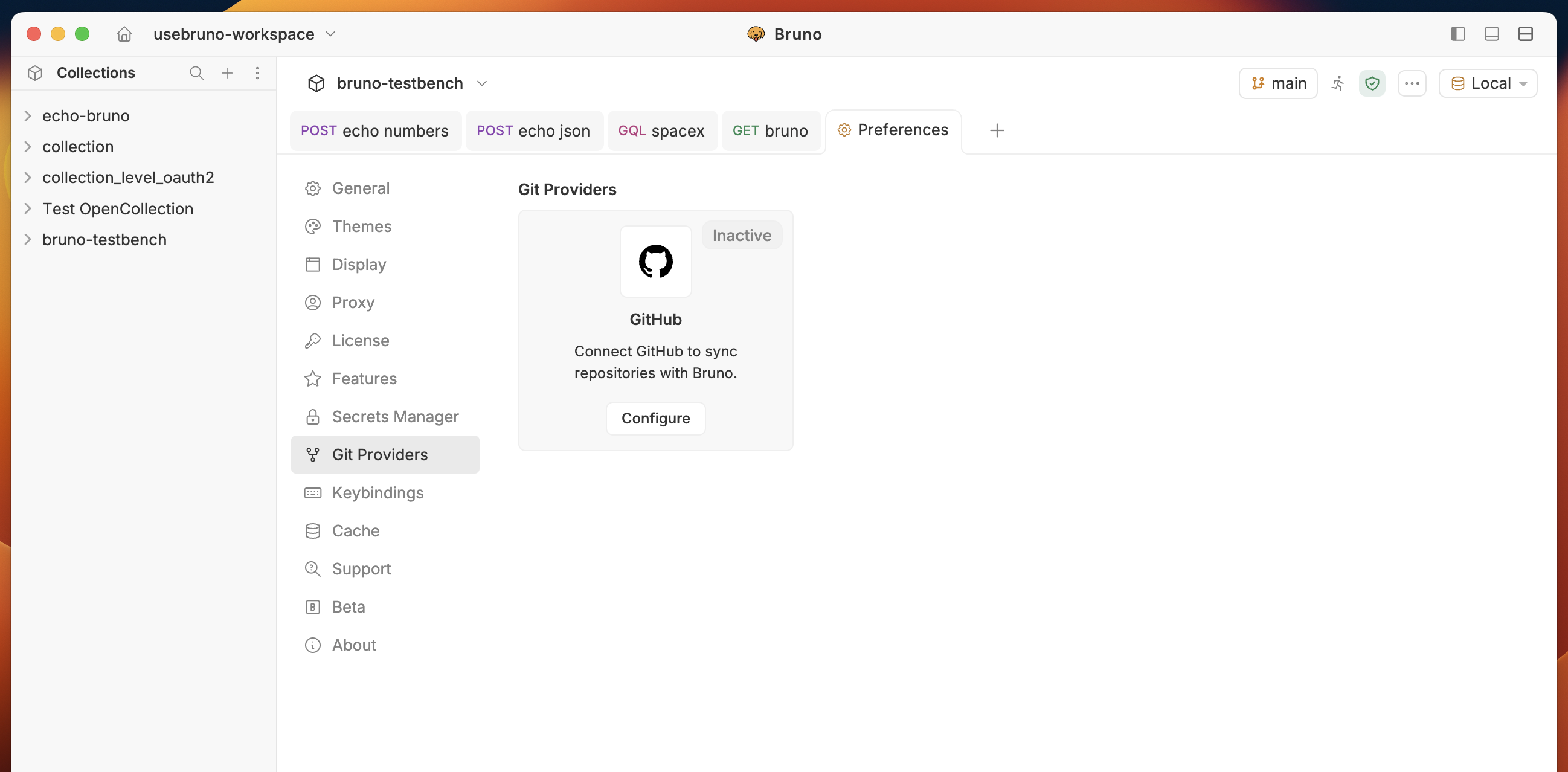Screen dimensions: 1568x772
Task: Switch to the GQL spacex tab
Action: click(x=661, y=130)
